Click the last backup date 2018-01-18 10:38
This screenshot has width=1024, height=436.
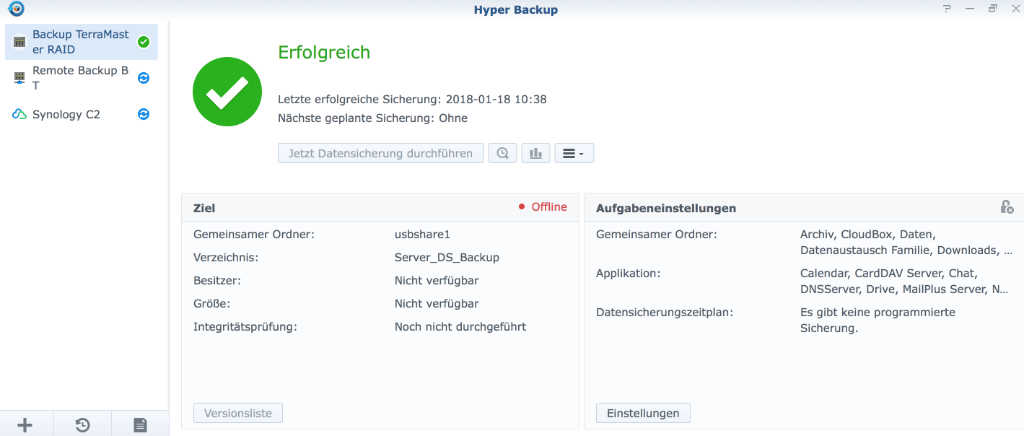point(496,99)
